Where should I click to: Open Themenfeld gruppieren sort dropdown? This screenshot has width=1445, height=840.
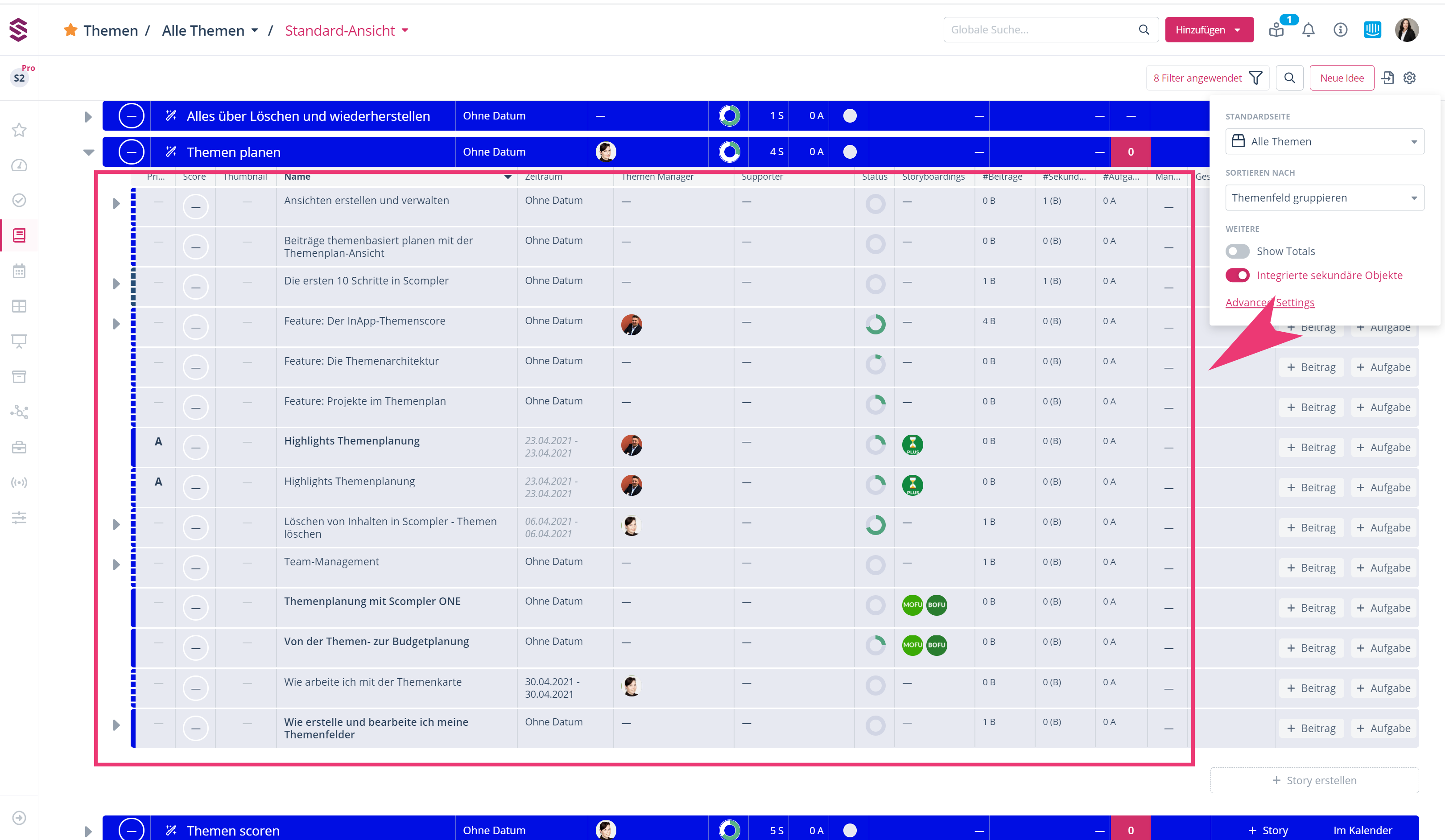point(1324,198)
